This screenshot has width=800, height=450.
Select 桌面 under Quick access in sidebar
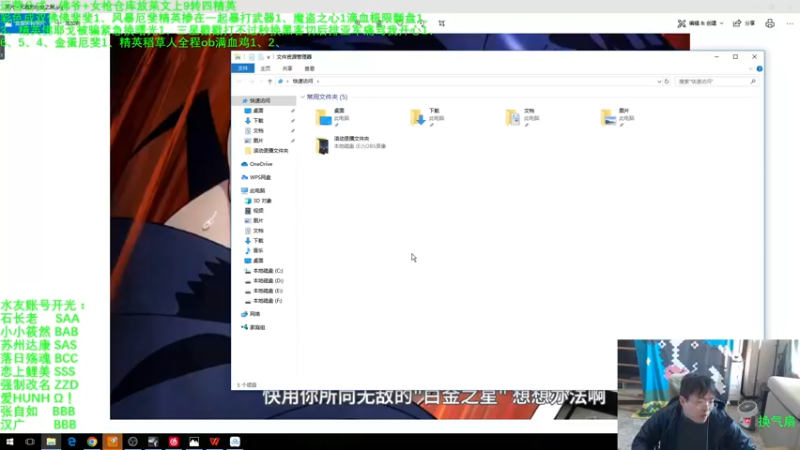[x=258, y=111]
